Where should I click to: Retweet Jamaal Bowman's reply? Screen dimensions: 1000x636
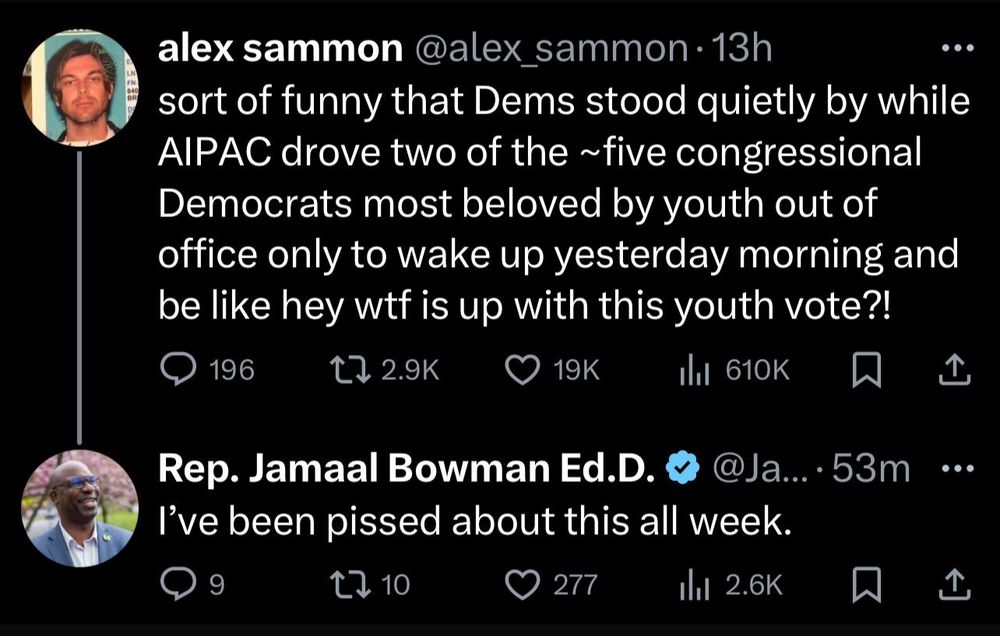point(355,583)
